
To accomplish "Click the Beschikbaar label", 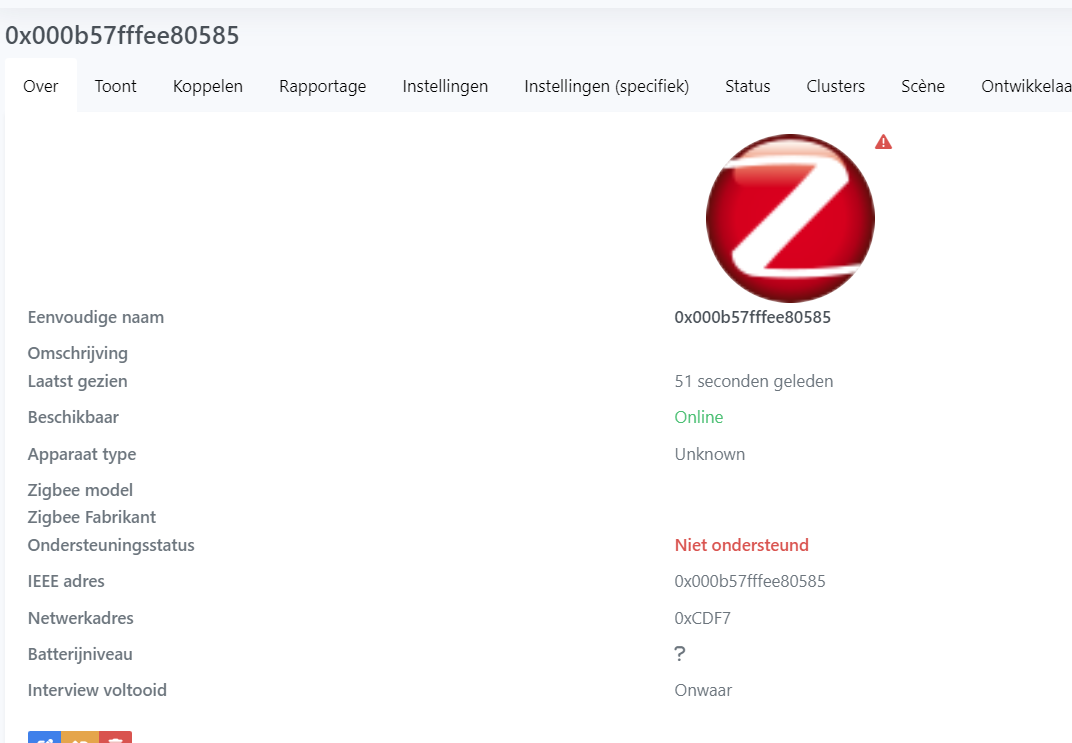I will 73,417.
